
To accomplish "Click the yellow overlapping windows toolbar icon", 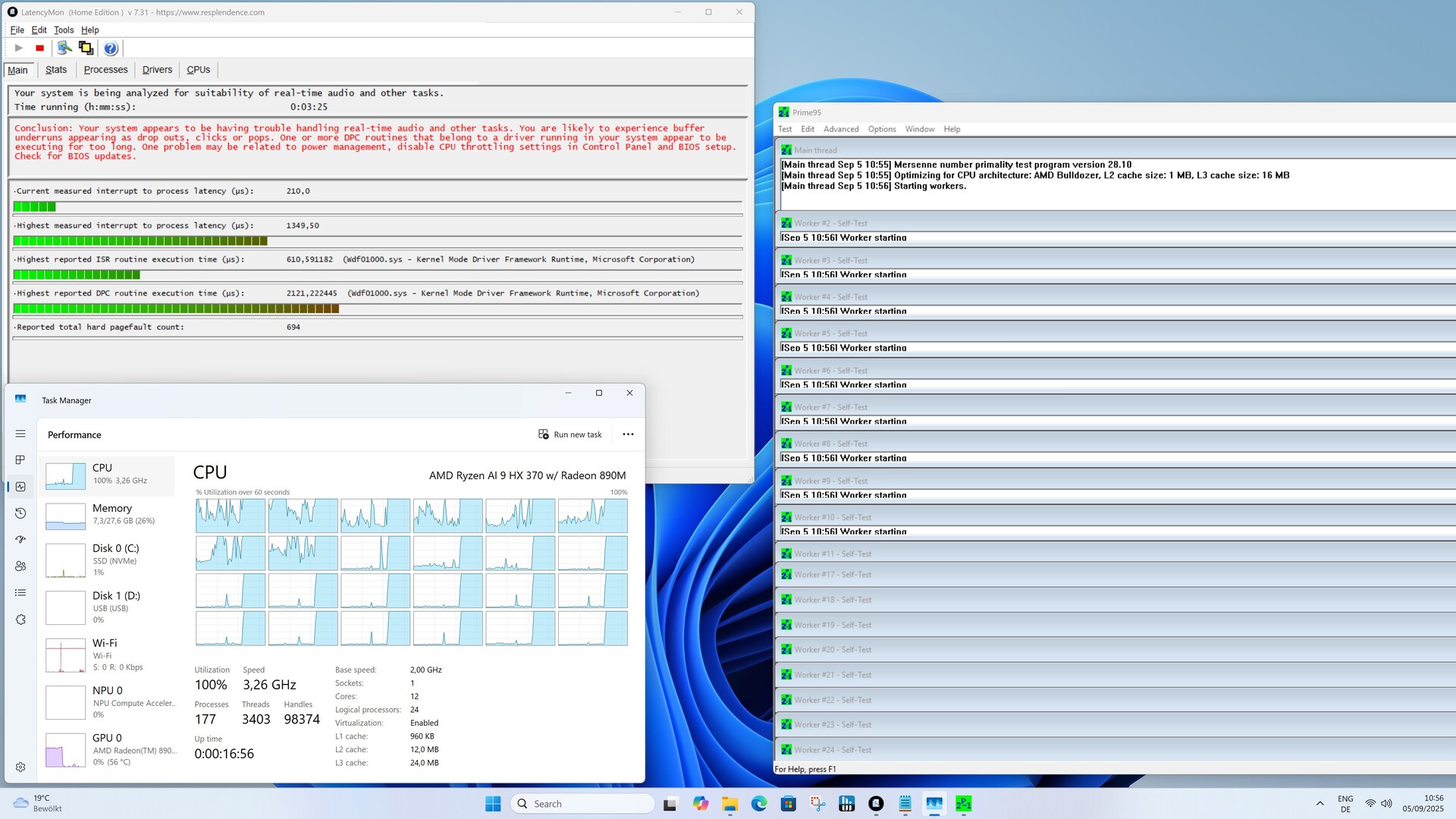I will pyautogui.click(x=86, y=49).
